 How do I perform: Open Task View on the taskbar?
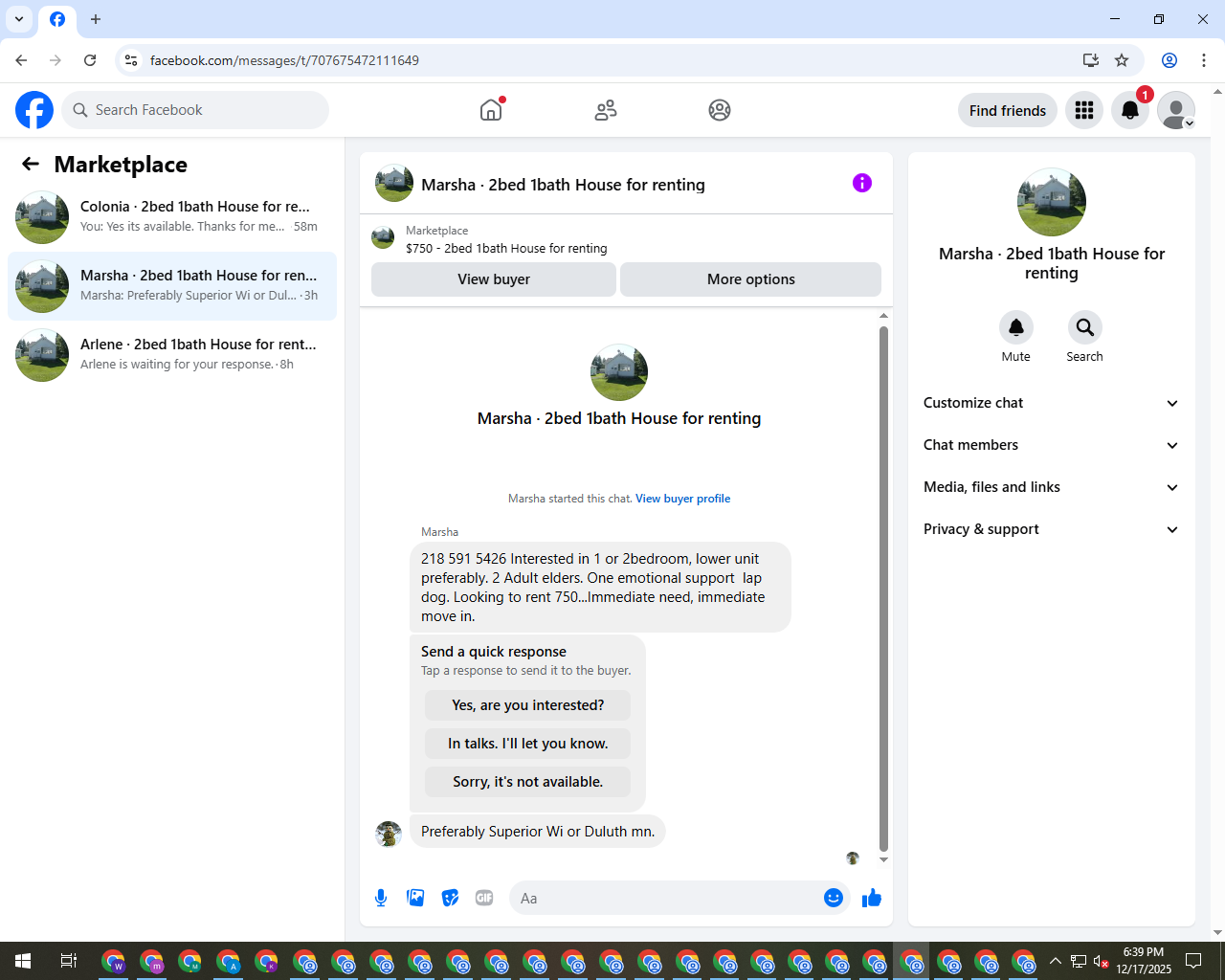coord(68,961)
